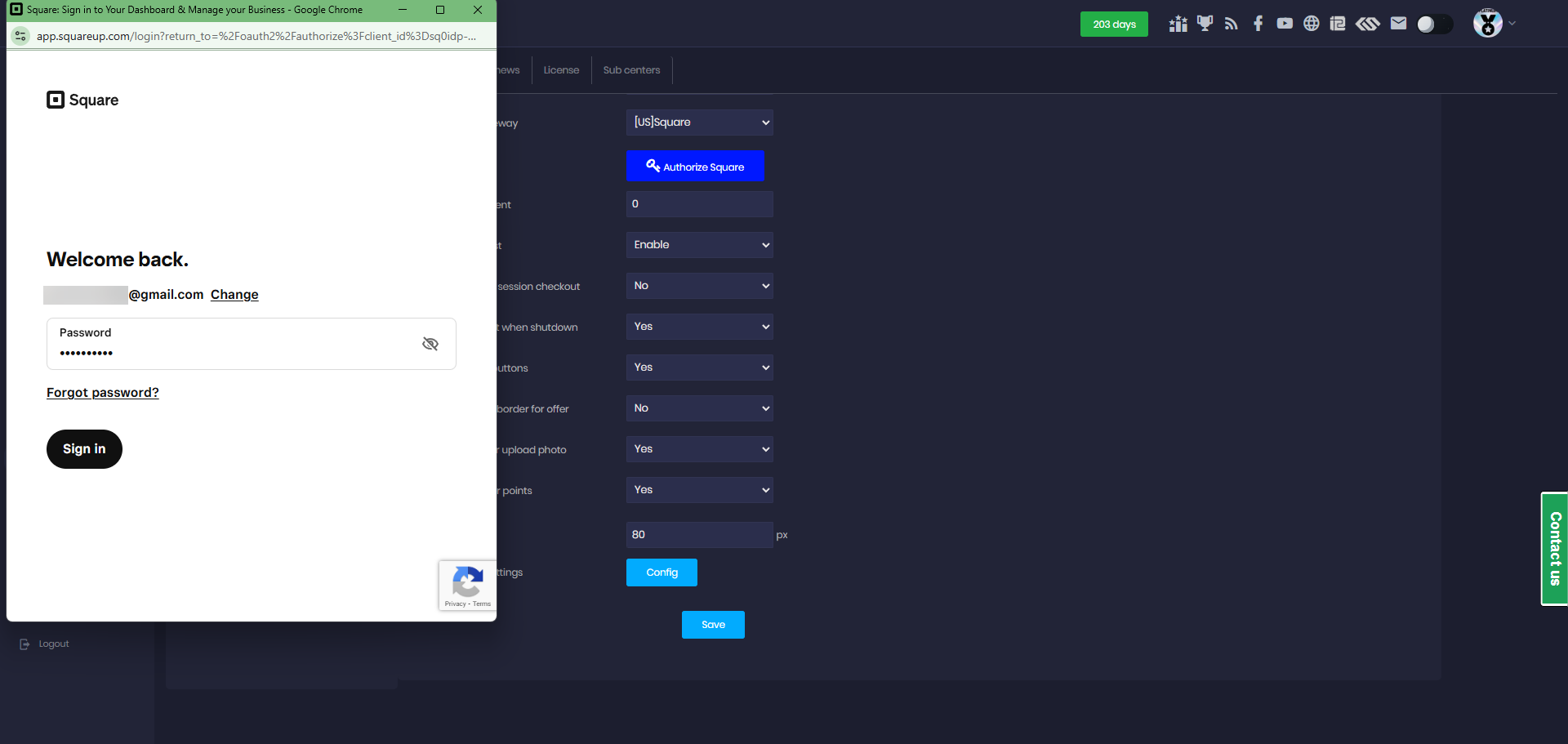The height and width of the screenshot is (744, 1568).
Task: Click the trophy icon in header
Action: [x=1205, y=24]
